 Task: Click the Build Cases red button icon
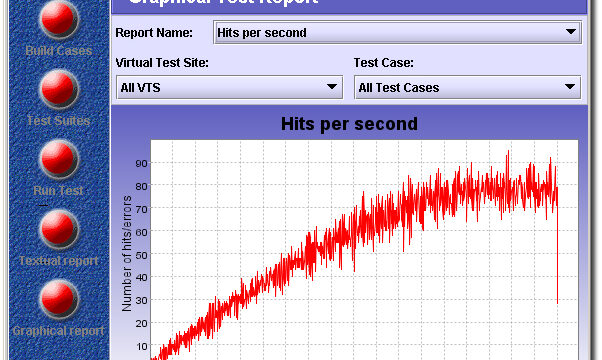pyautogui.click(x=58, y=19)
